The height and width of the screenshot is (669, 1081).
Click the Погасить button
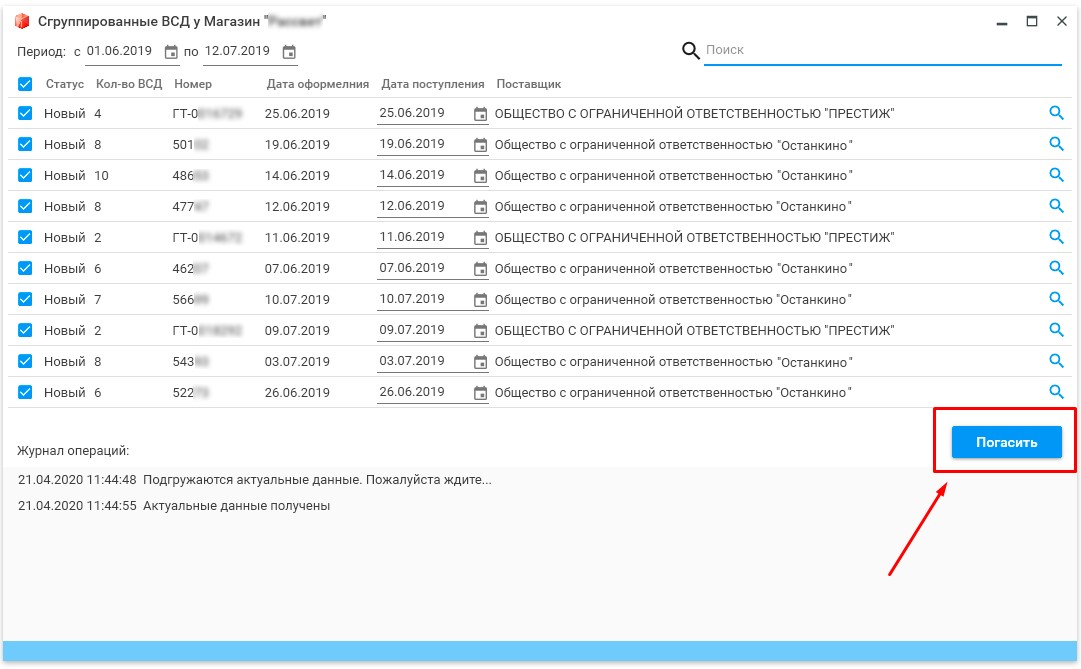click(x=1007, y=442)
